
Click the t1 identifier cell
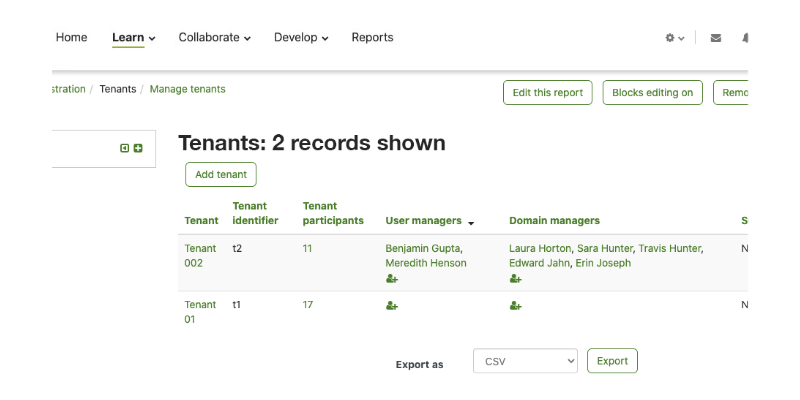[x=237, y=305]
